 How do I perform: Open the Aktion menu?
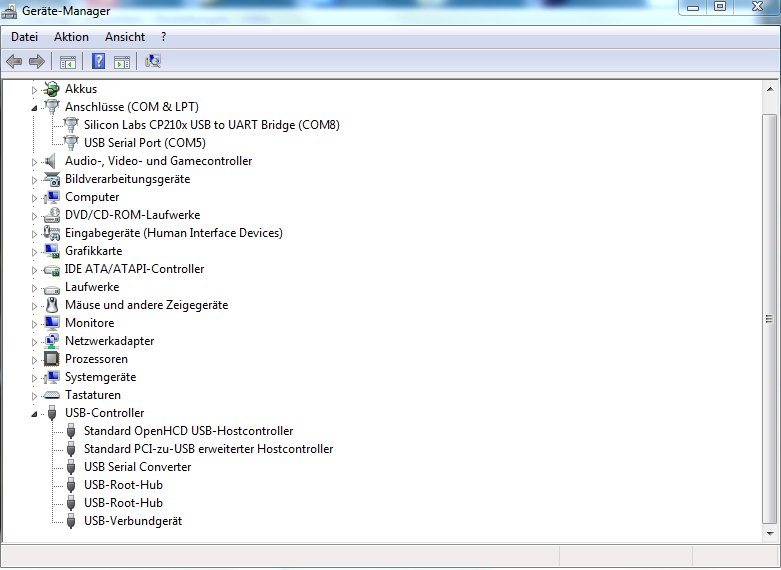click(71, 37)
